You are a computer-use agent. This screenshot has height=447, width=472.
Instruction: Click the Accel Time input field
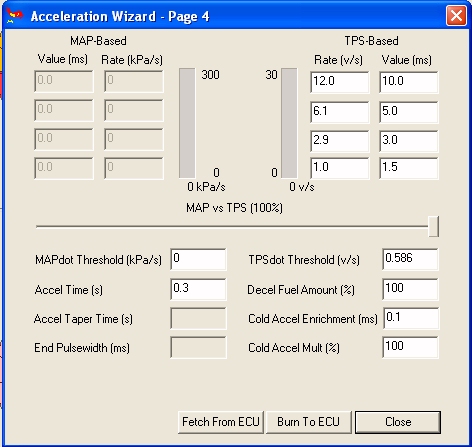pos(198,289)
